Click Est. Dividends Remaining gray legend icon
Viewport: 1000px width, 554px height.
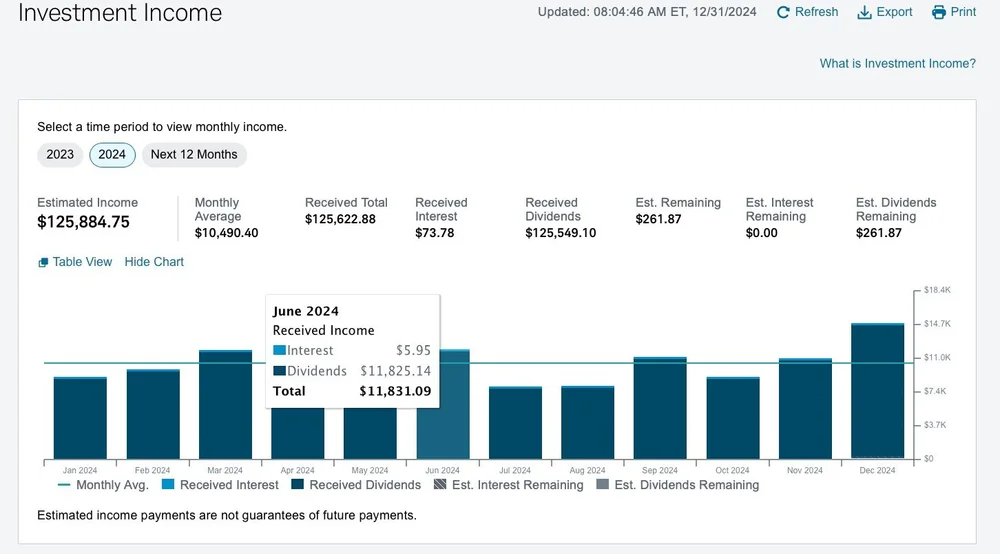click(602, 485)
